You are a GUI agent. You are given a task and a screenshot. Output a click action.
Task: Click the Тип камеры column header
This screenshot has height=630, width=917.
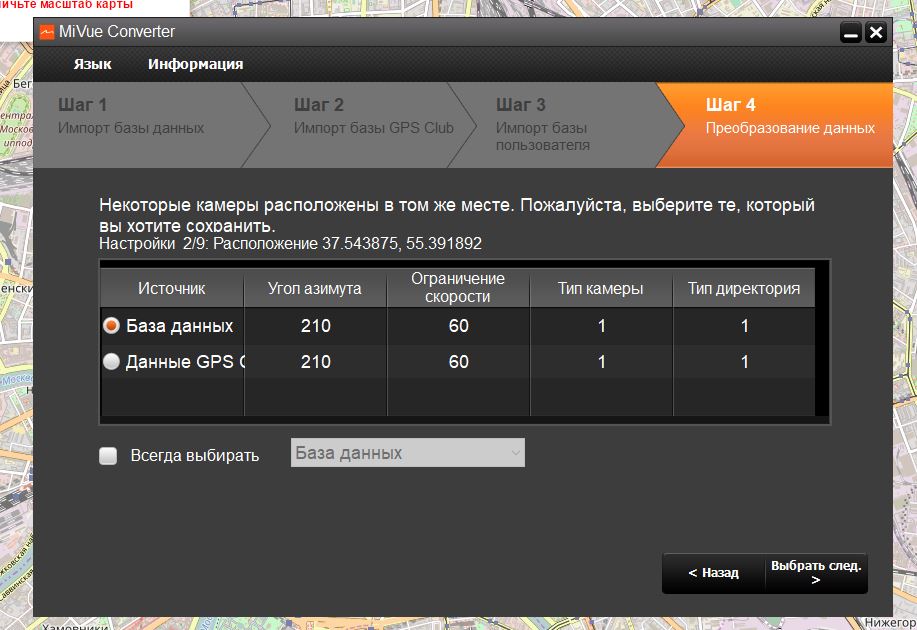(601, 288)
